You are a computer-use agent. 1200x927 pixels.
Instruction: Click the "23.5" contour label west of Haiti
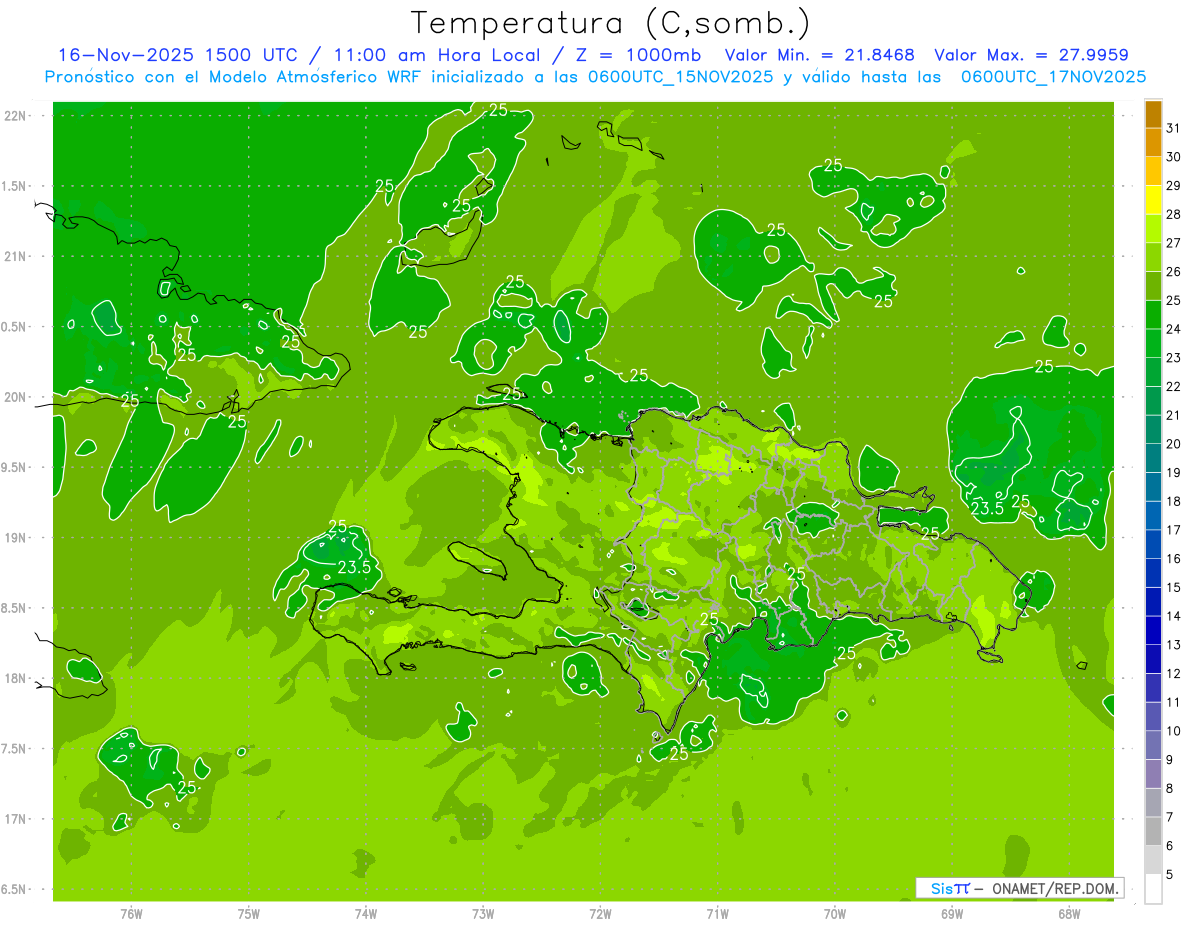click(354, 567)
